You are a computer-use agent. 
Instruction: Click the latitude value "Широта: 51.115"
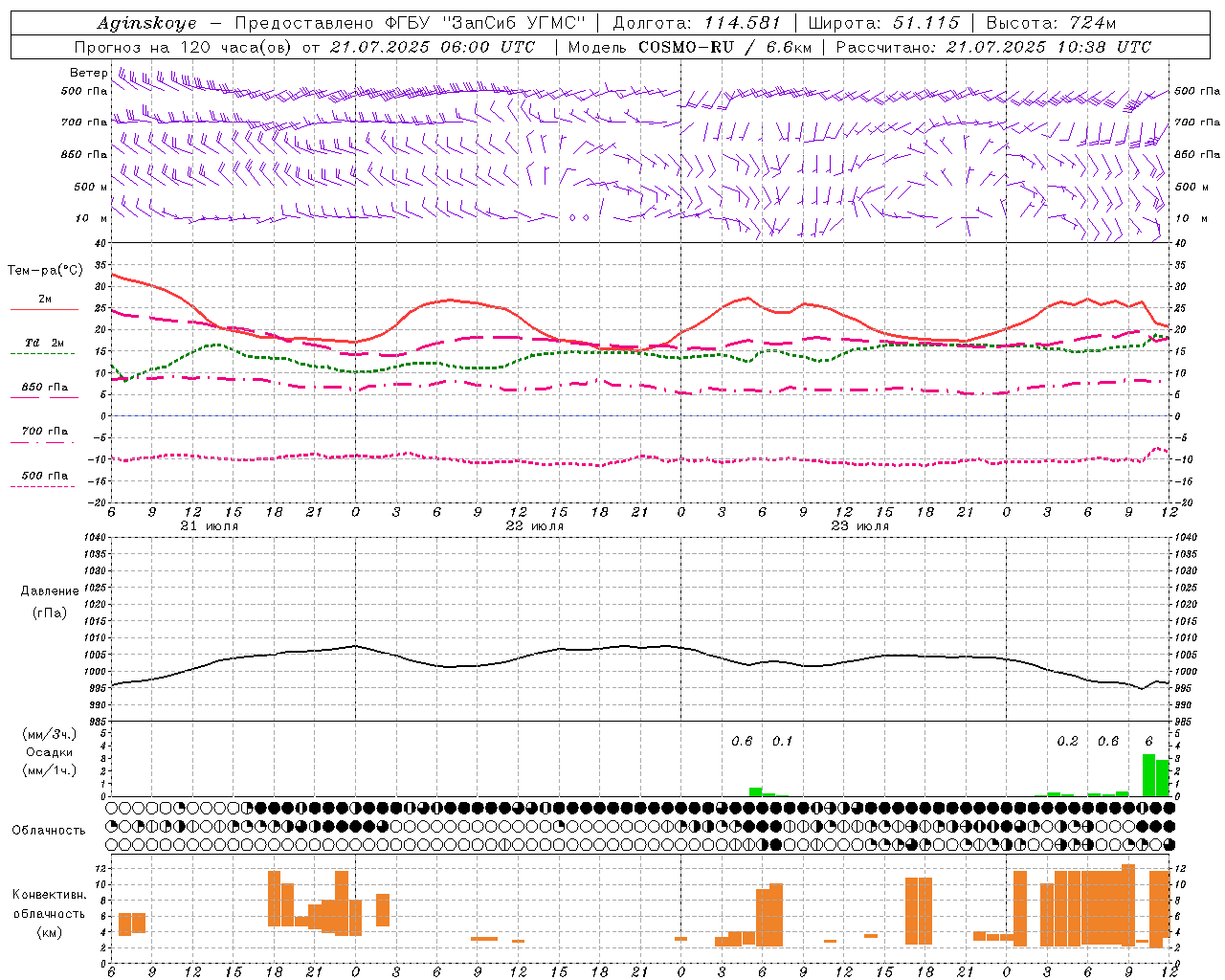(883, 23)
